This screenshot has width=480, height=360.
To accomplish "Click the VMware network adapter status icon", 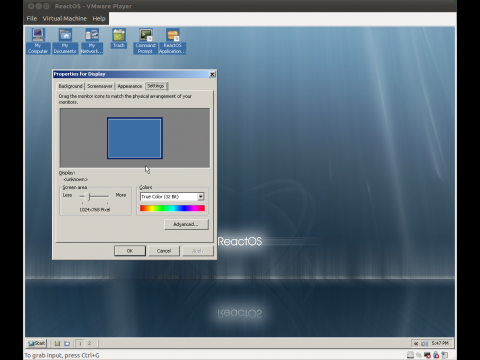I will (427, 355).
